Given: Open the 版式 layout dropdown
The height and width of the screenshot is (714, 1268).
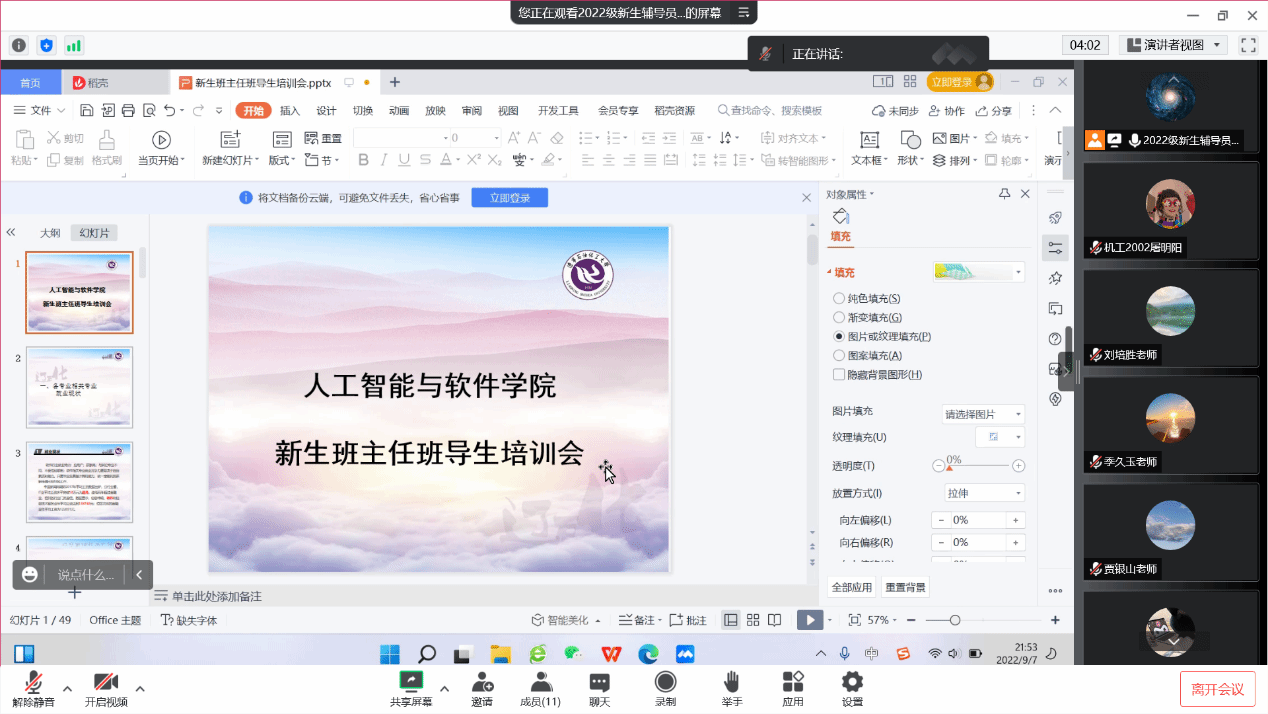Looking at the screenshot, I should click(281, 160).
